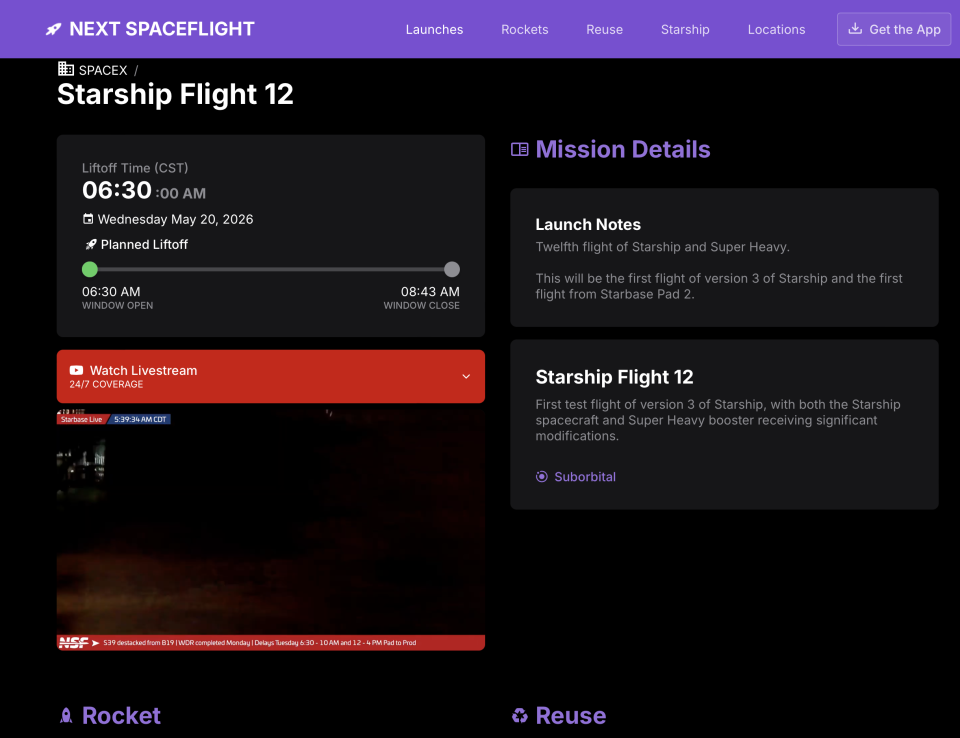The image size is (960, 738).
Task: Click the 24/7 COVERAGE label
Action: (x=106, y=385)
